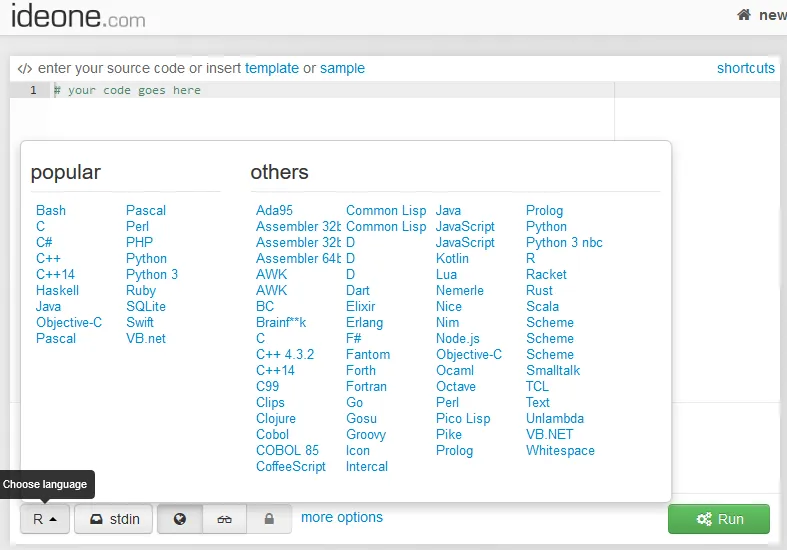Open the shortcuts link
787x550 pixels.
(745, 68)
